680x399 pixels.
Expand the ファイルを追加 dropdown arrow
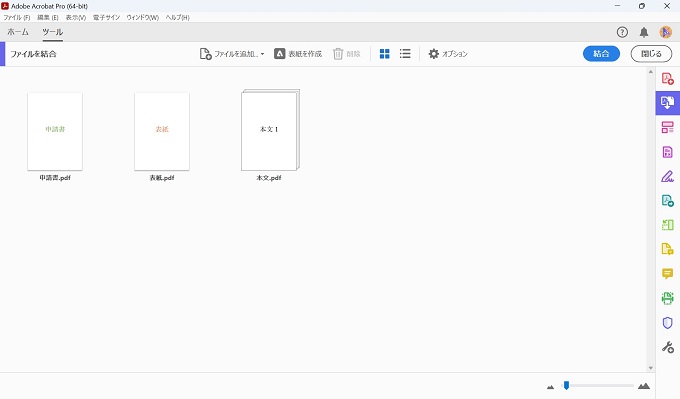point(262,54)
